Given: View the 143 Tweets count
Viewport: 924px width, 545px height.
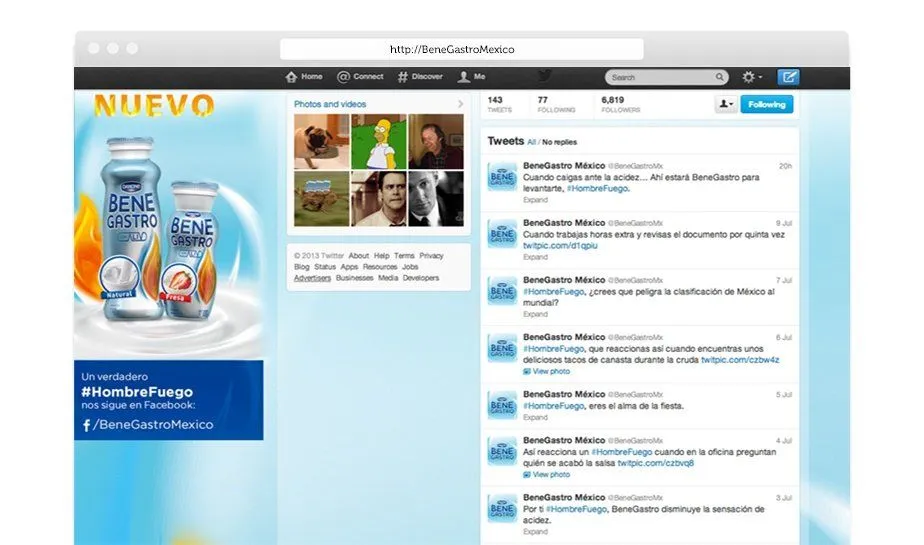Looking at the screenshot, I should click(500, 104).
